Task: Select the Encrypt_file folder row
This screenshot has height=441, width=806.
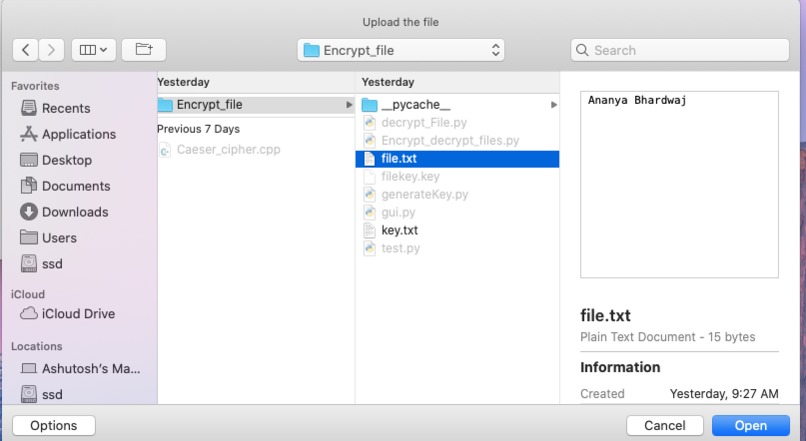Action: pos(256,105)
